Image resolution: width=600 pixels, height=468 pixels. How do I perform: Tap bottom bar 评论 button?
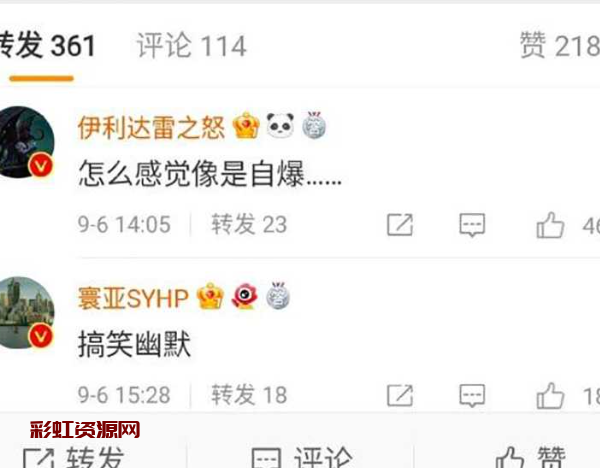[x=302, y=457]
